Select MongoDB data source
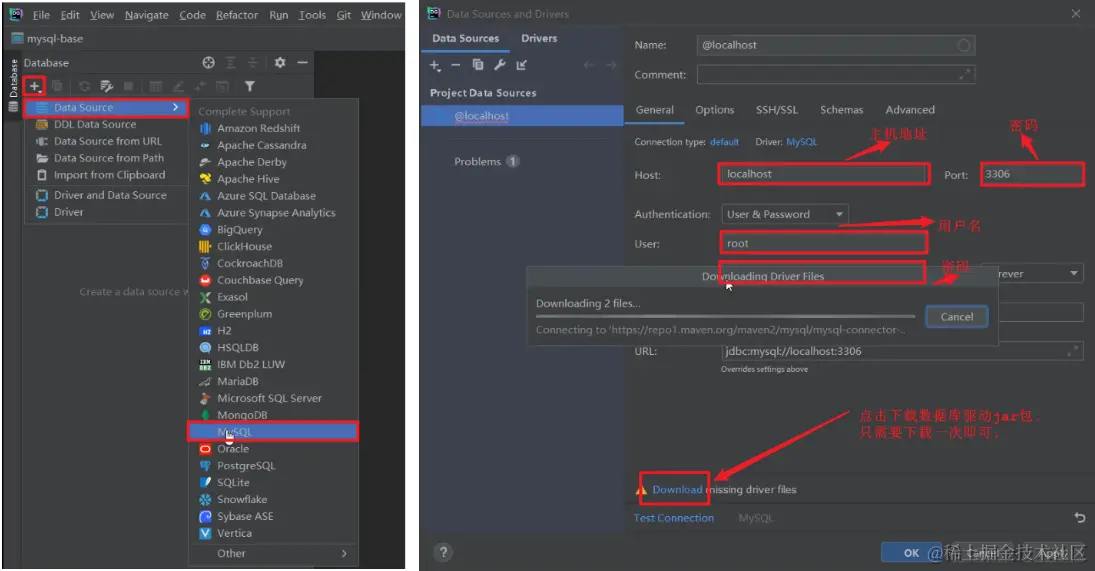The width and height of the screenshot is (1095, 571). [273, 415]
